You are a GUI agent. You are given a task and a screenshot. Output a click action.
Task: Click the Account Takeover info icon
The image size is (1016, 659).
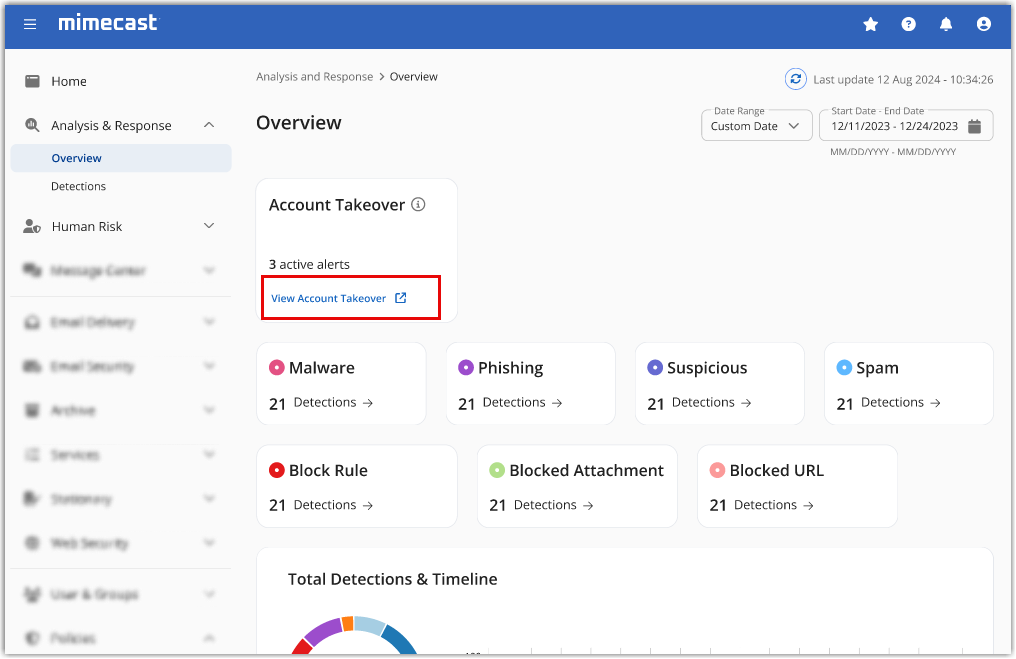419,205
